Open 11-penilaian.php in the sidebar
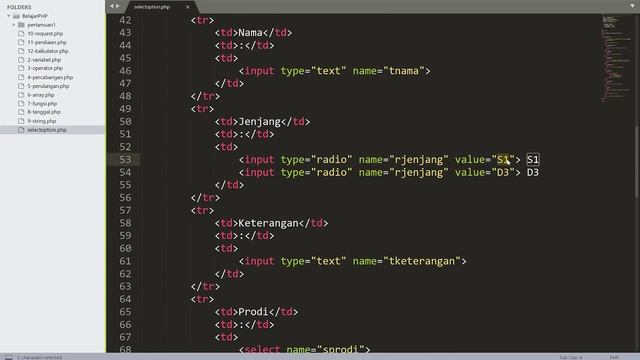 click(x=47, y=42)
